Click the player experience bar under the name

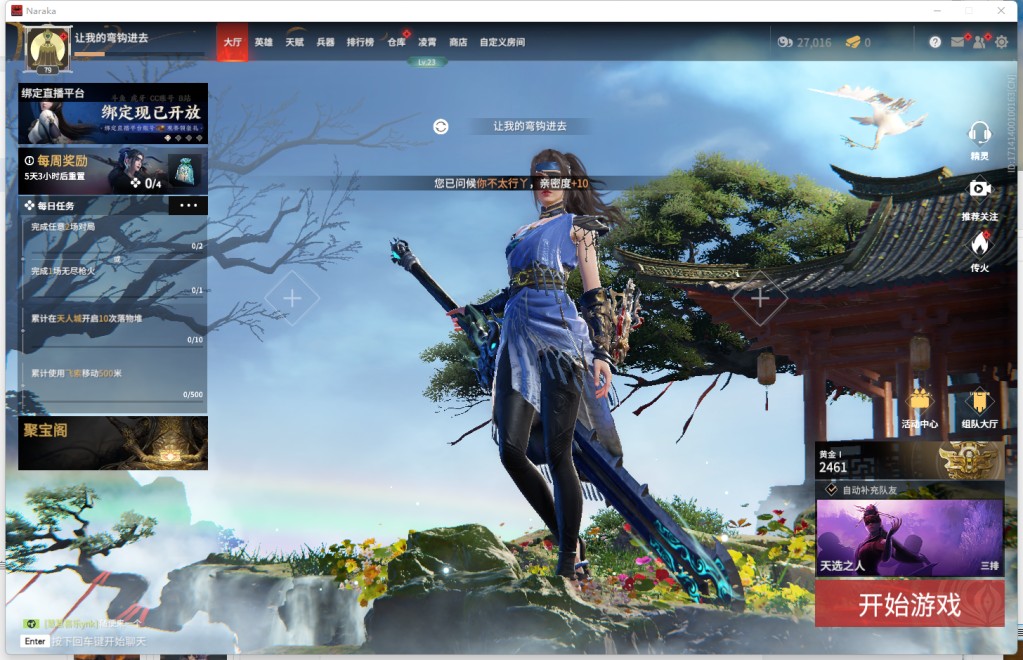point(138,54)
